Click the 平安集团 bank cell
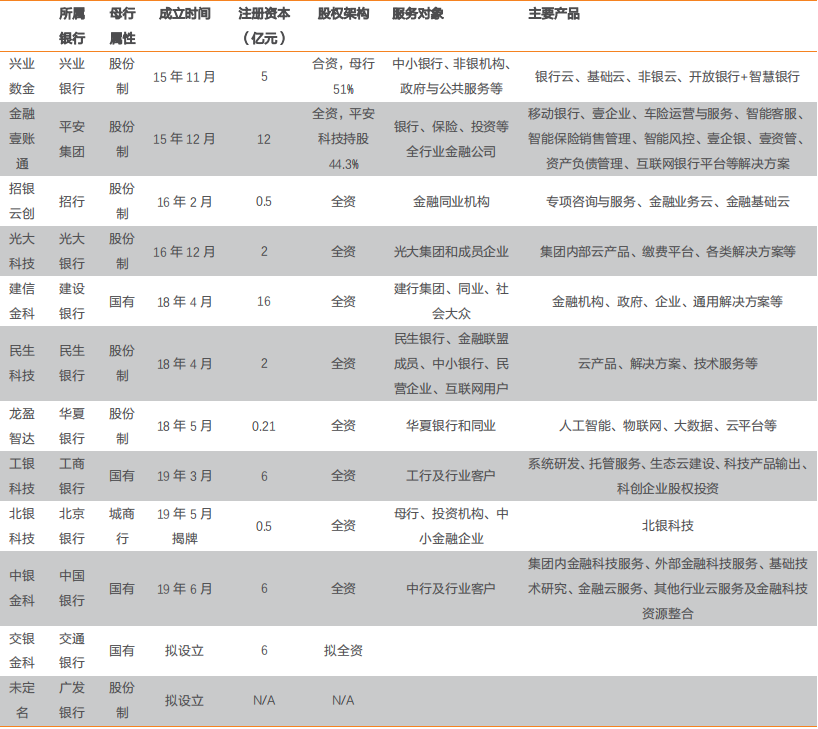The width and height of the screenshot is (818, 729). (72, 139)
